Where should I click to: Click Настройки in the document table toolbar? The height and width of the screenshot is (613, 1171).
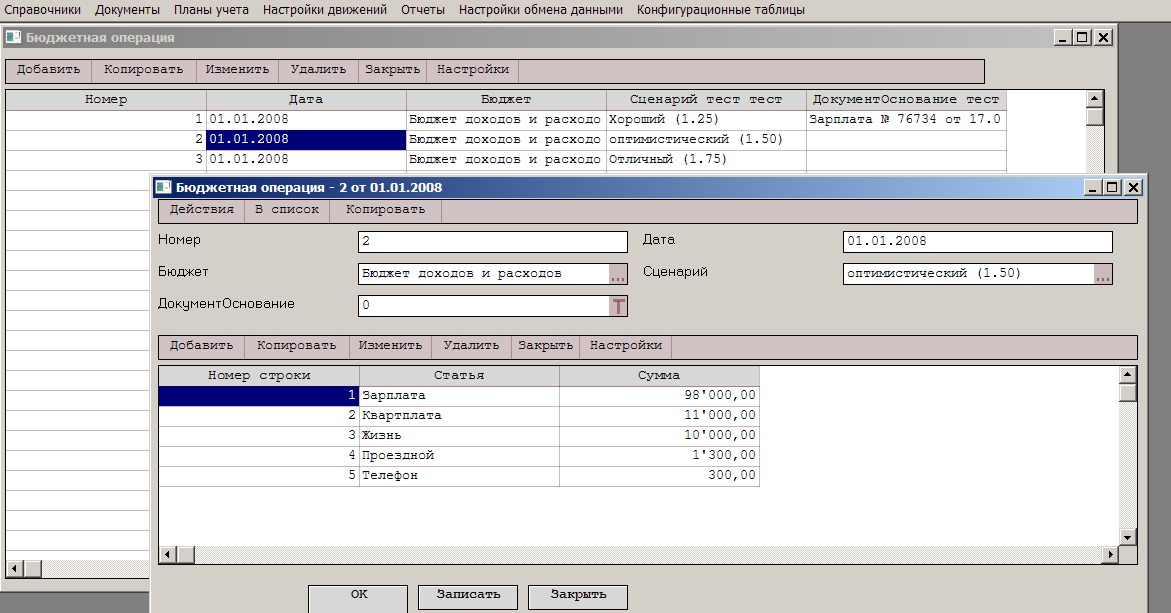coord(626,346)
